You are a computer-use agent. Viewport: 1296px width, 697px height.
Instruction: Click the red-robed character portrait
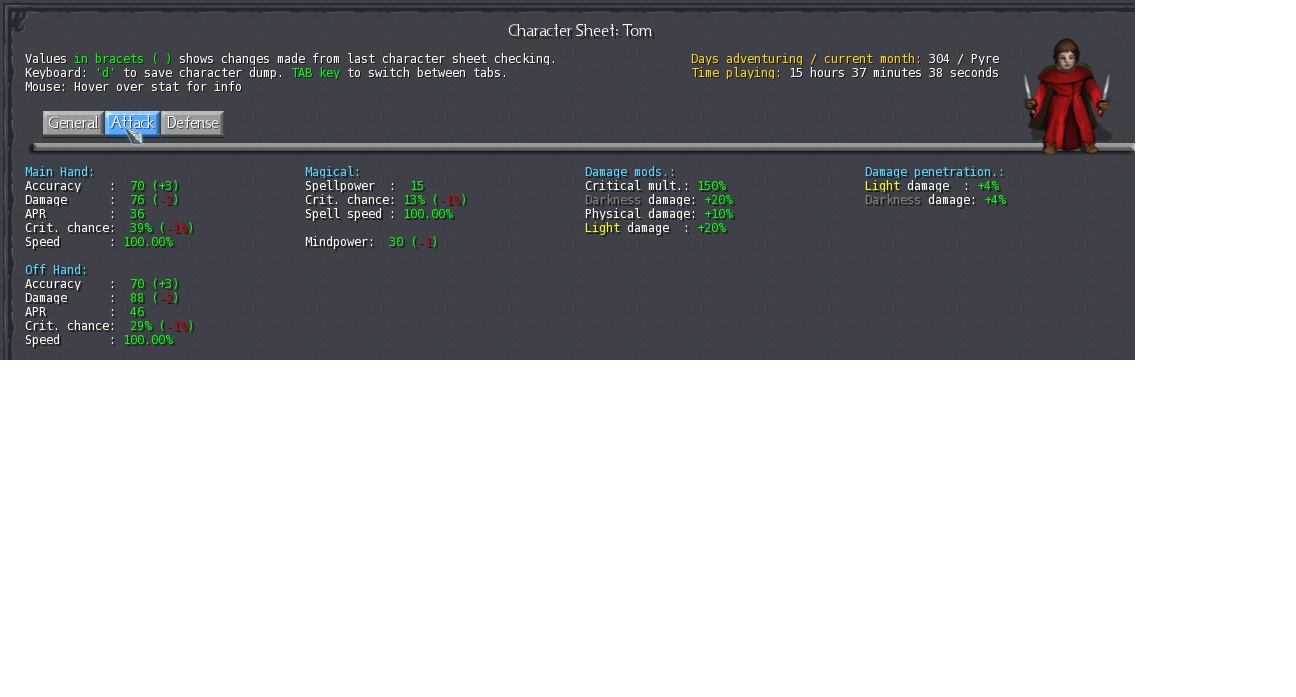tap(1067, 97)
